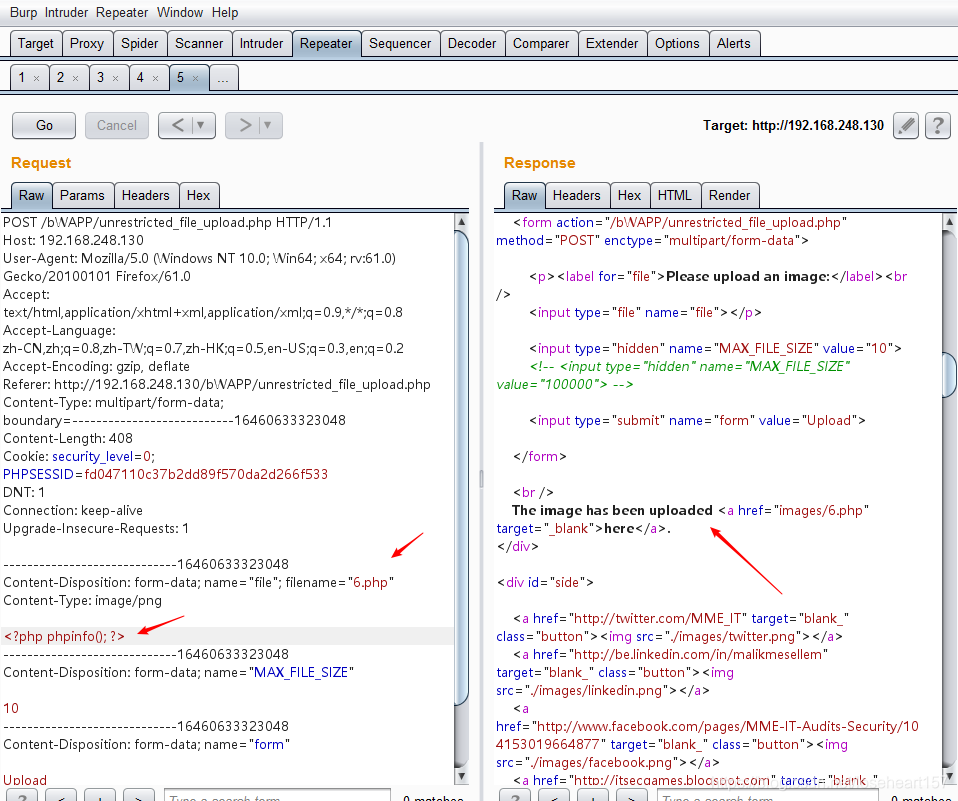This screenshot has width=958, height=801.
Task: Open the Help menu
Action: tap(225, 12)
